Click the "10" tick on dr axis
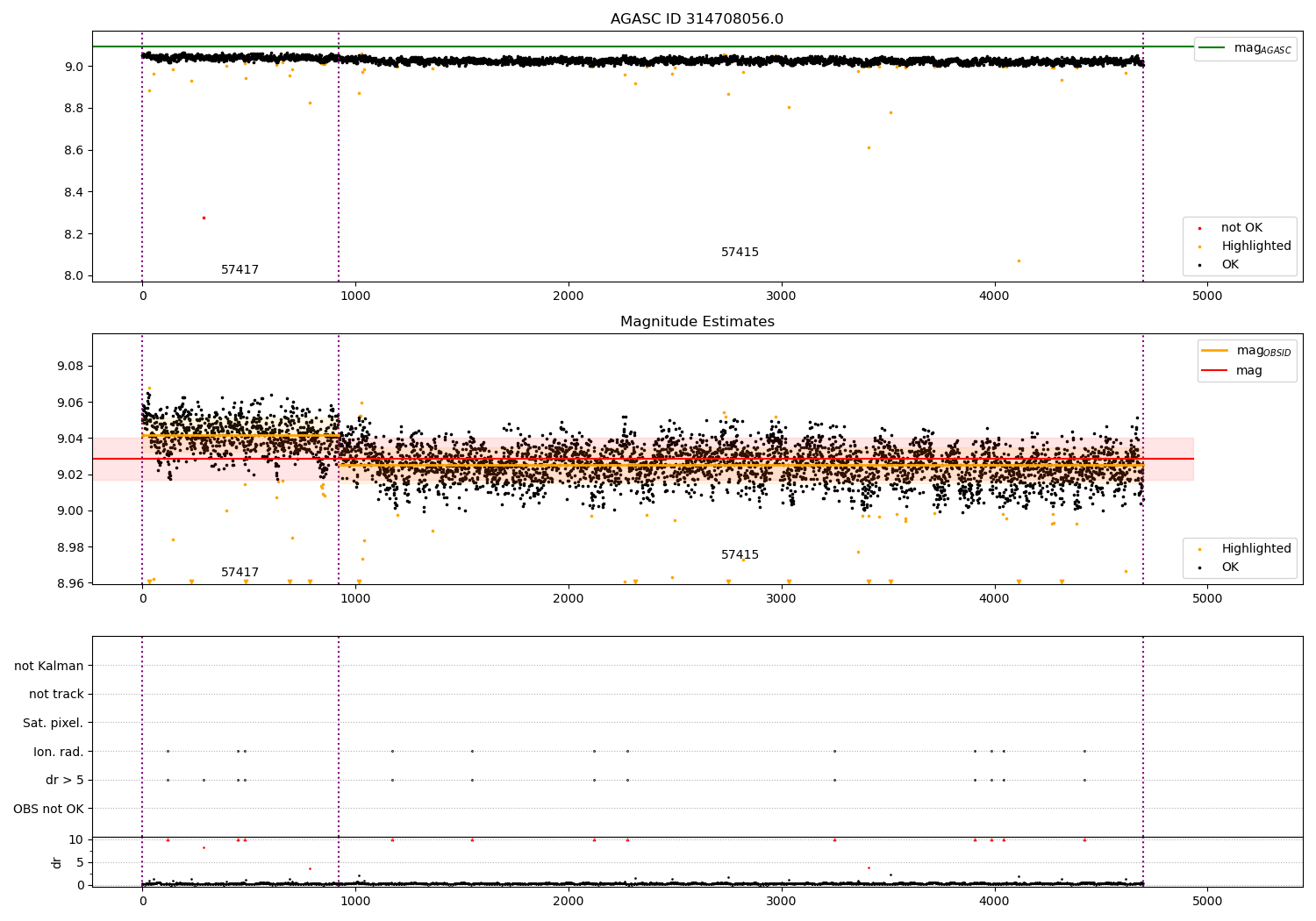This screenshot has height=921, width=1316. 76,839
